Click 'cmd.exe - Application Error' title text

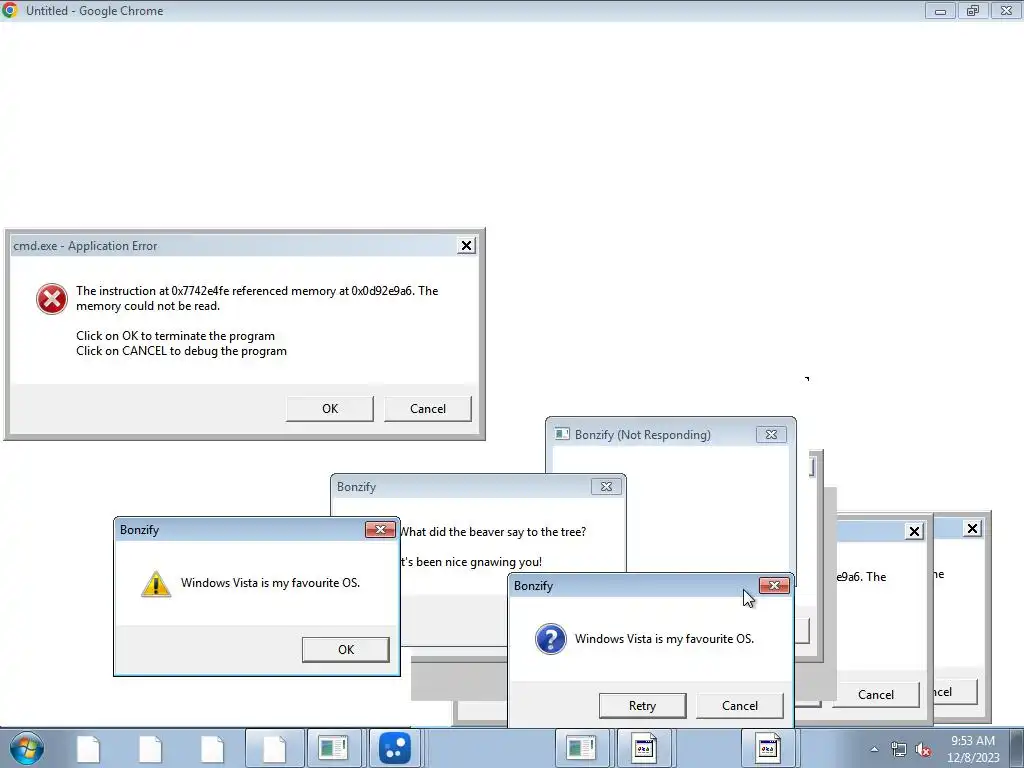point(85,246)
